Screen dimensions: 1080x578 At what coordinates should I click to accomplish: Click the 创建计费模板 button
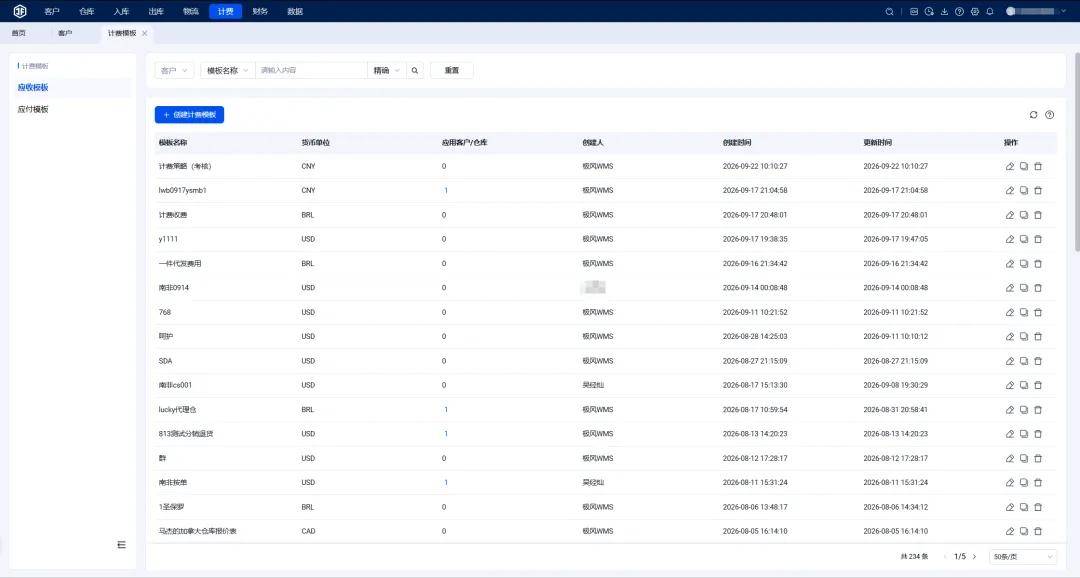[189, 115]
